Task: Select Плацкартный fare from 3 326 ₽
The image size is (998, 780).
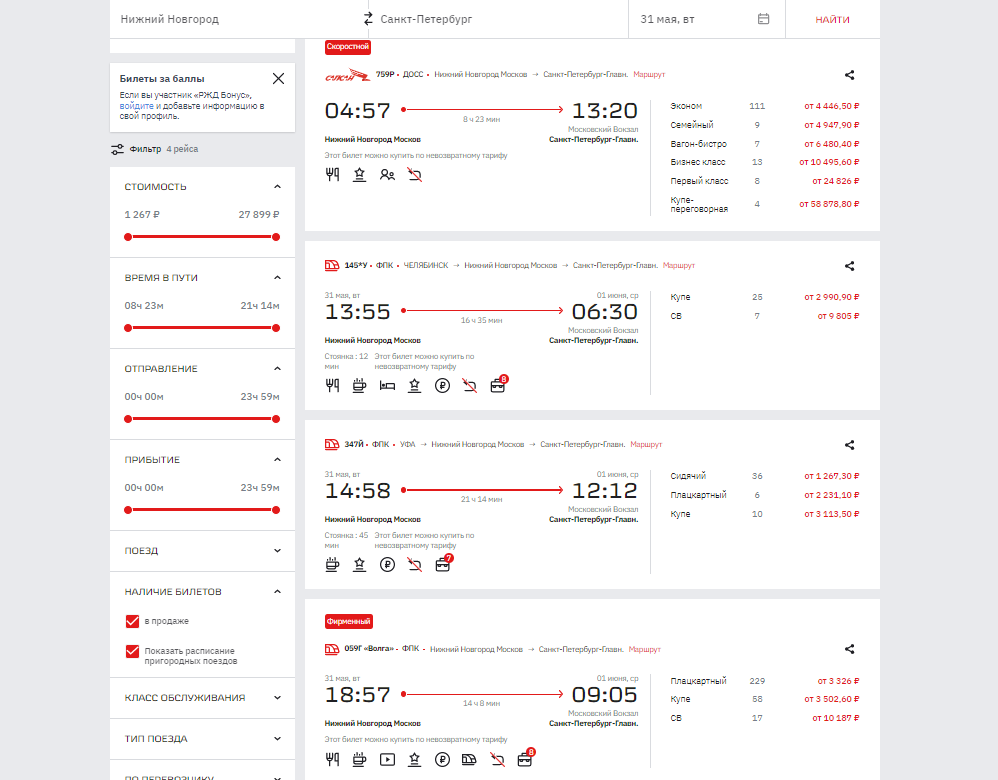Action: tap(764, 681)
